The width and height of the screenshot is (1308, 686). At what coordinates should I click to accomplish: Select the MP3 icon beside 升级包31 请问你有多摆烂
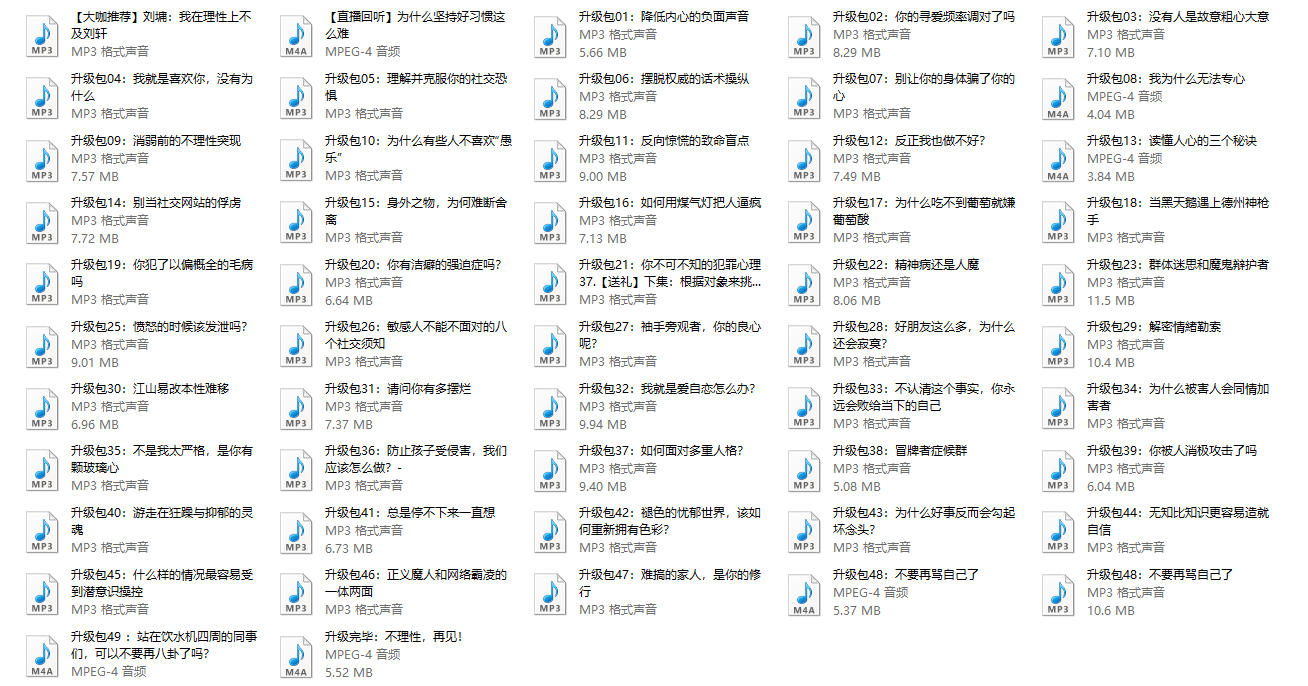point(295,407)
